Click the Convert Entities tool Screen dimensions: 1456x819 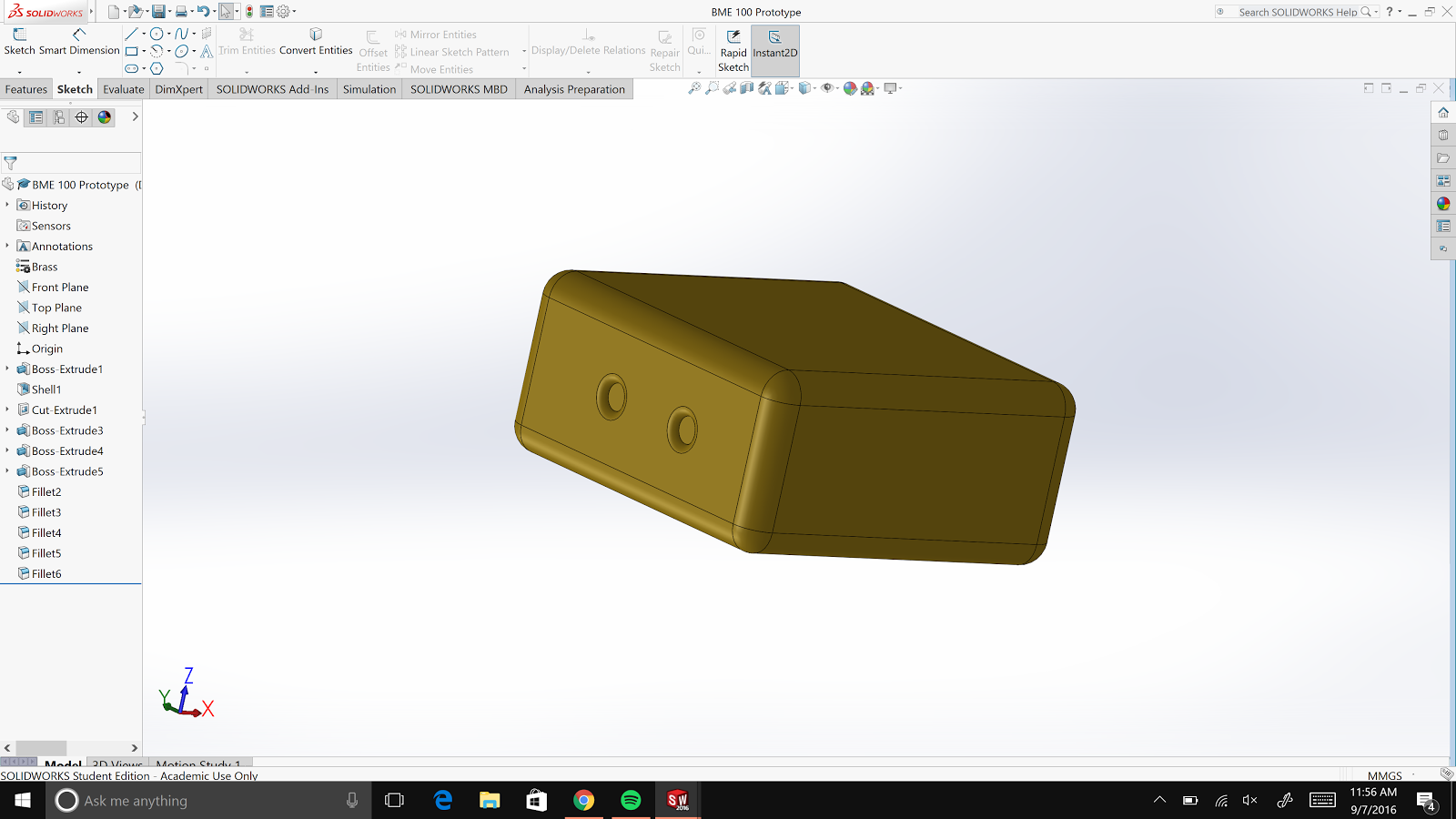click(316, 41)
